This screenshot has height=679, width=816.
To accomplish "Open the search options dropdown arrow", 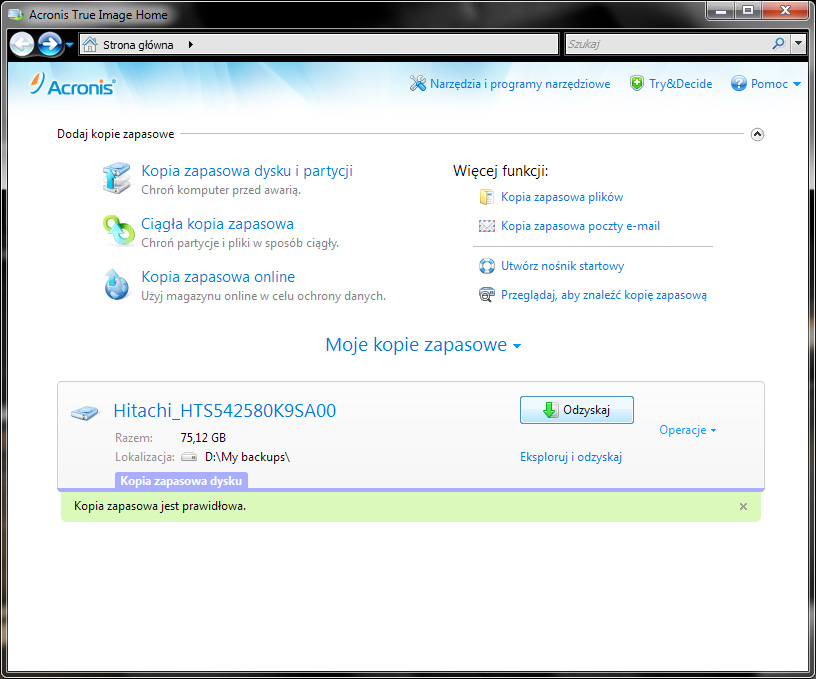I will pos(798,44).
